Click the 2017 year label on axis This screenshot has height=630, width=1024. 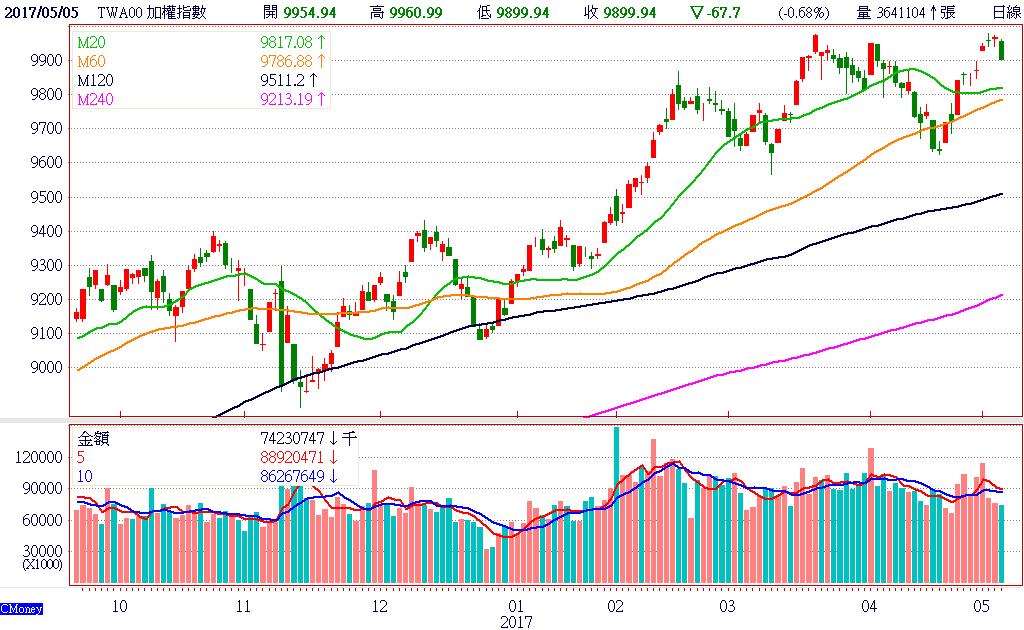tap(516, 622)
